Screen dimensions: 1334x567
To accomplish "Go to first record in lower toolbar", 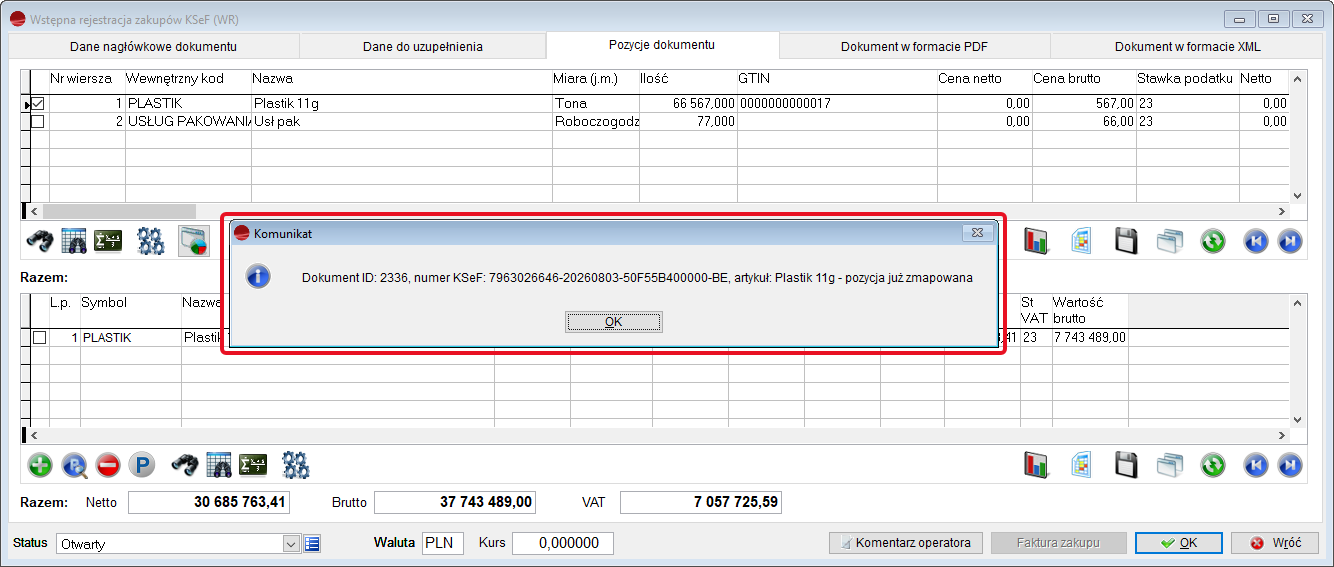I will (1256, 465).
